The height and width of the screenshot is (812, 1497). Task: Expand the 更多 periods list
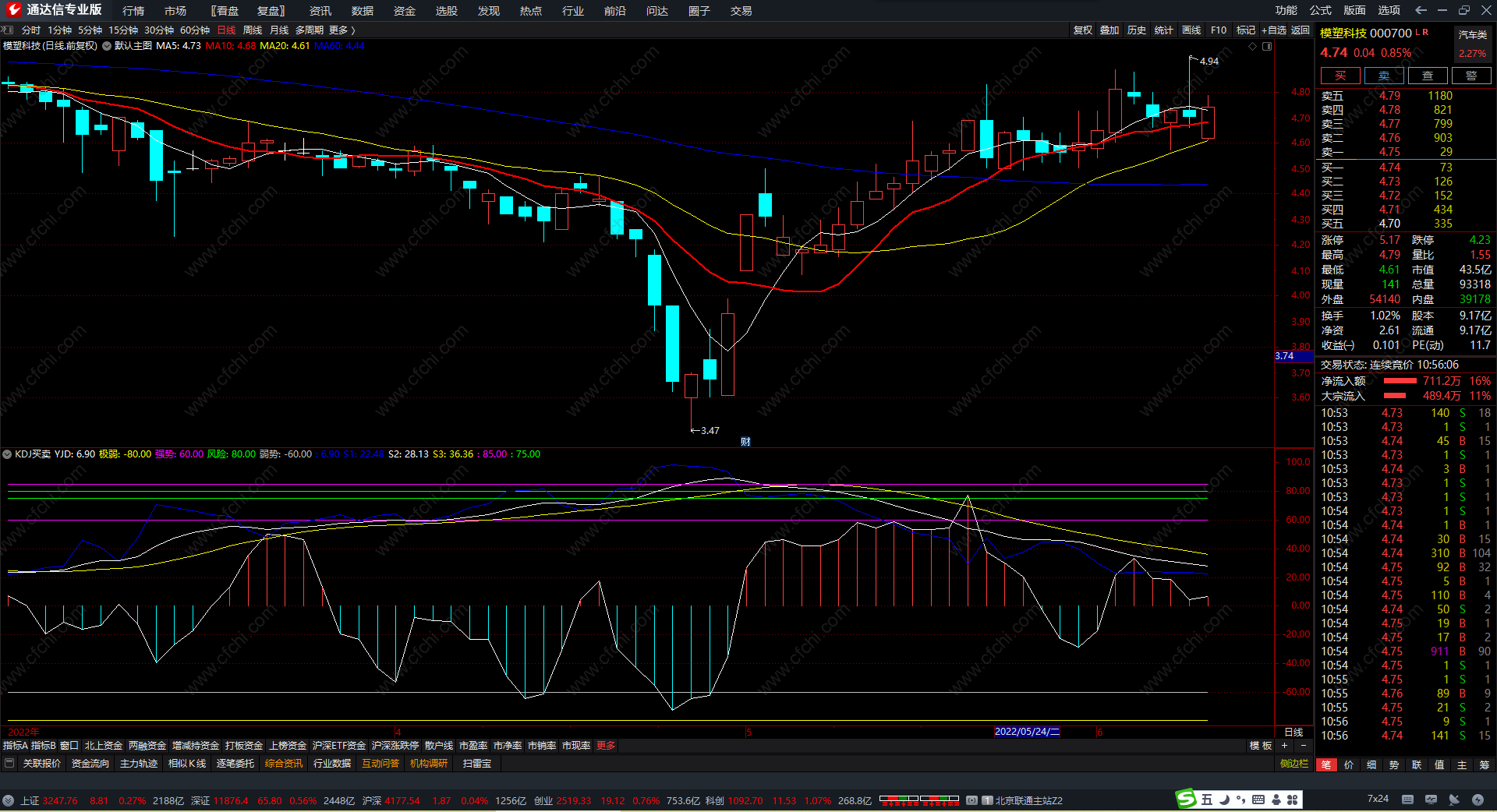click(342, 30)
